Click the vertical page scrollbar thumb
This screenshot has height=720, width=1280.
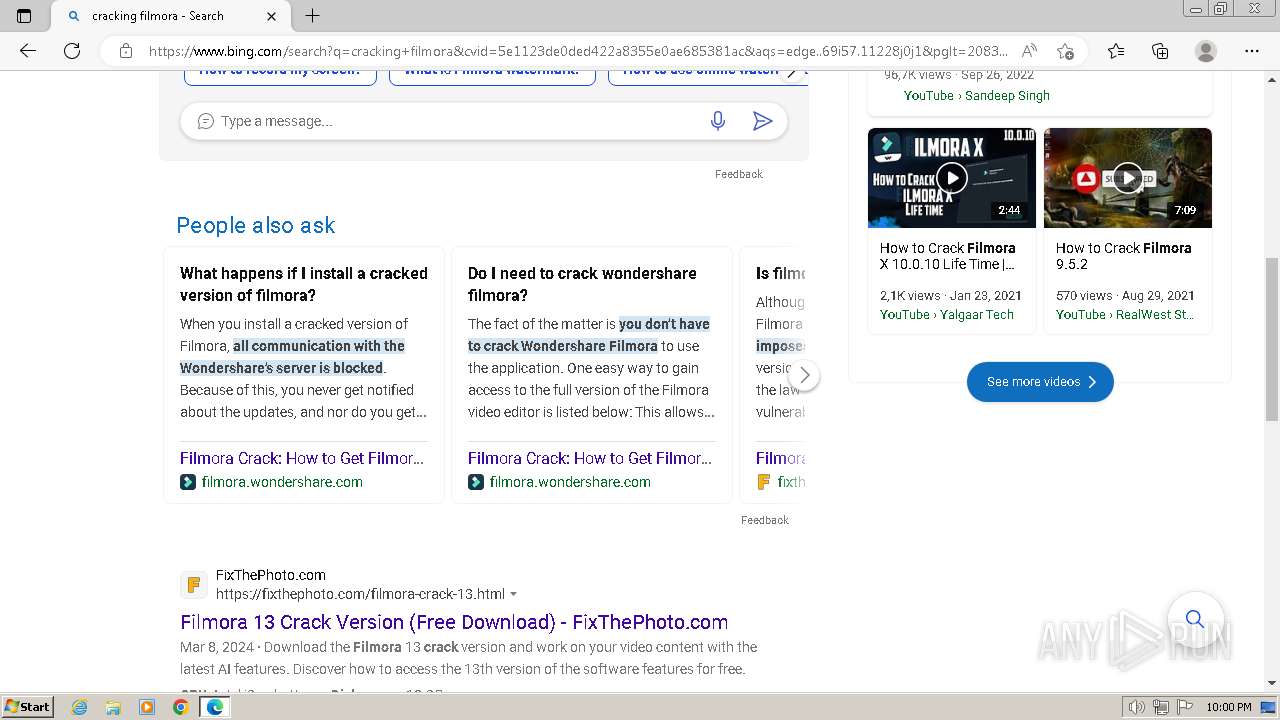point(1272,338)
